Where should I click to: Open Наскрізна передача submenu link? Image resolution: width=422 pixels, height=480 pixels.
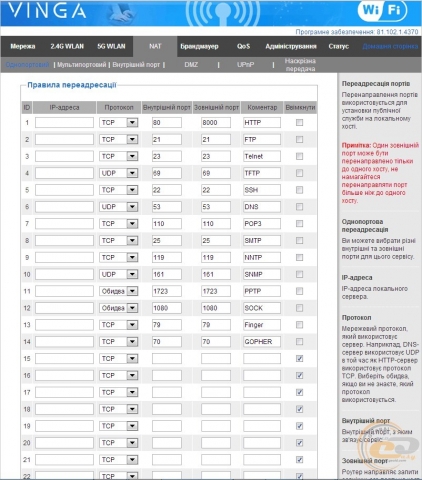[x=300, y=65]
